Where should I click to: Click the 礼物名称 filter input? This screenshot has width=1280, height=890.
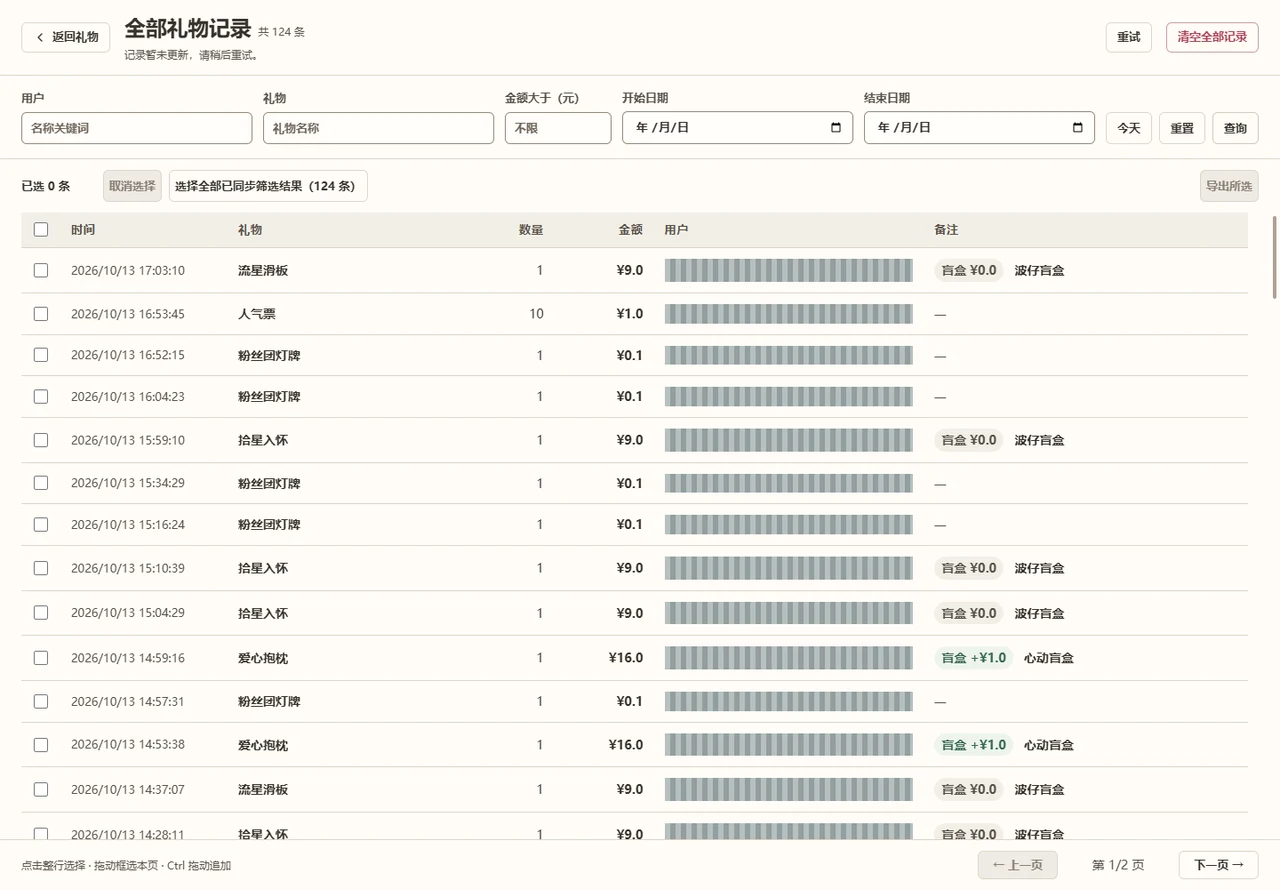[x=378, y=128]
